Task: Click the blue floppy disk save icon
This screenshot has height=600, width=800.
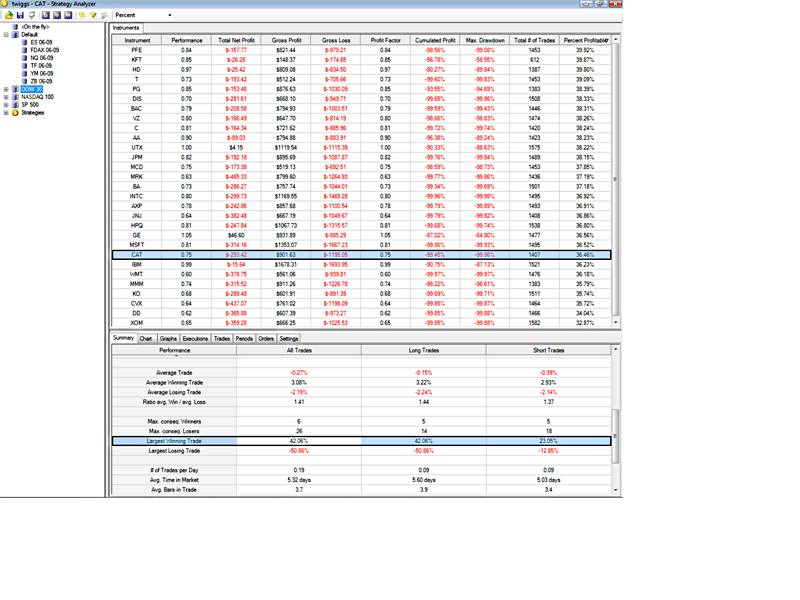Action: [20, 15]
